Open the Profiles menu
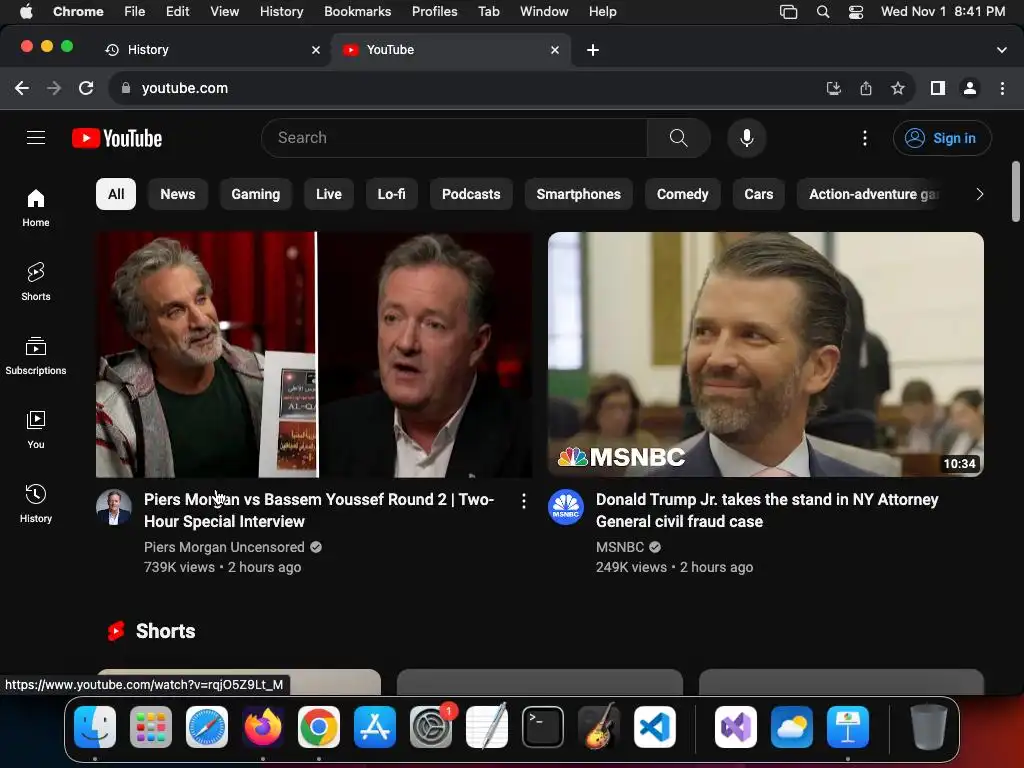The width and height of the screenshot is (1024, 768). pos(434,12)
